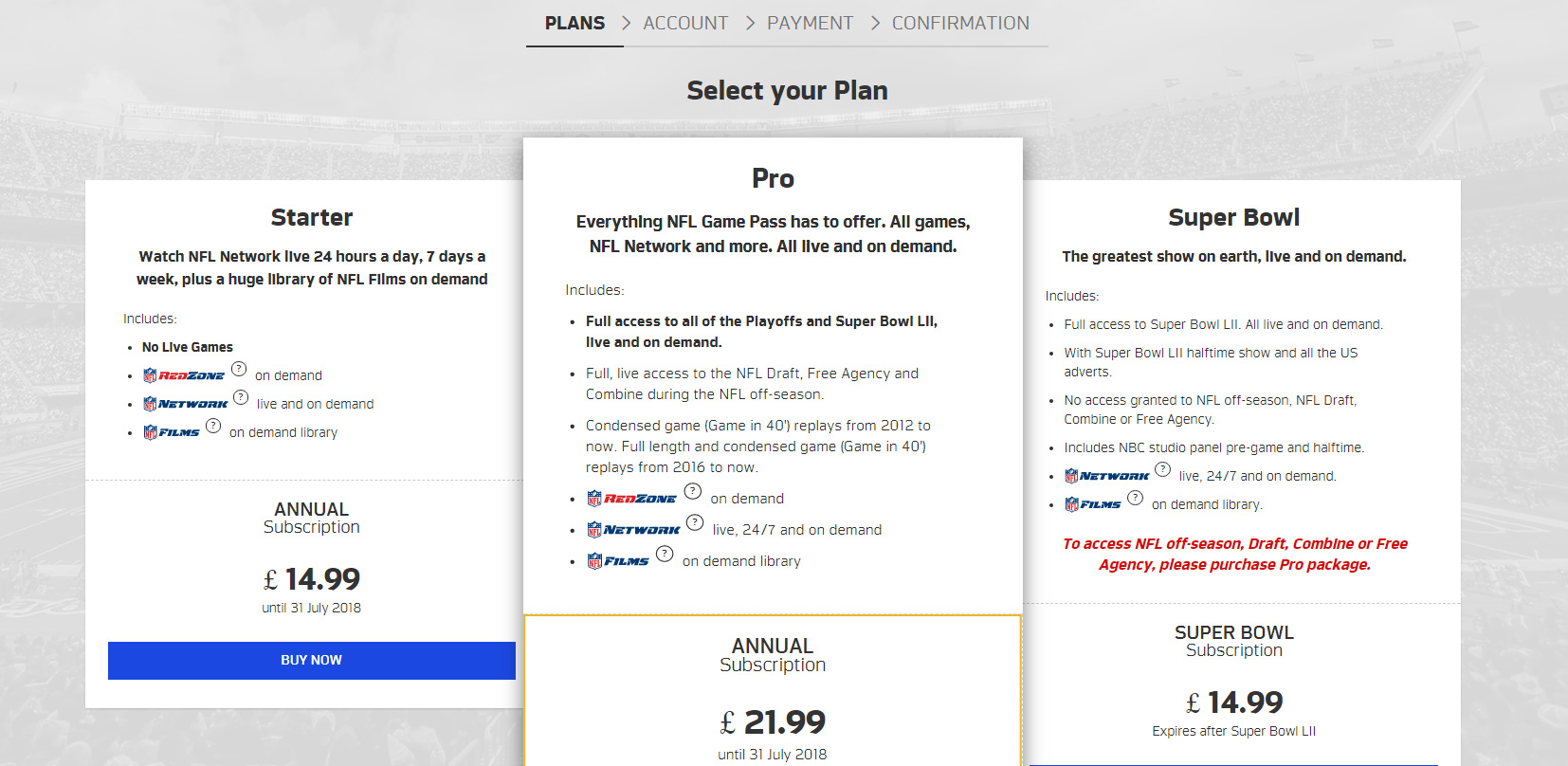The height and width of the screenshot is (766, 1568).
Task: Open help icon beside Super Bowl Network
Action: pyautogui.click(x=1163, y=469)
